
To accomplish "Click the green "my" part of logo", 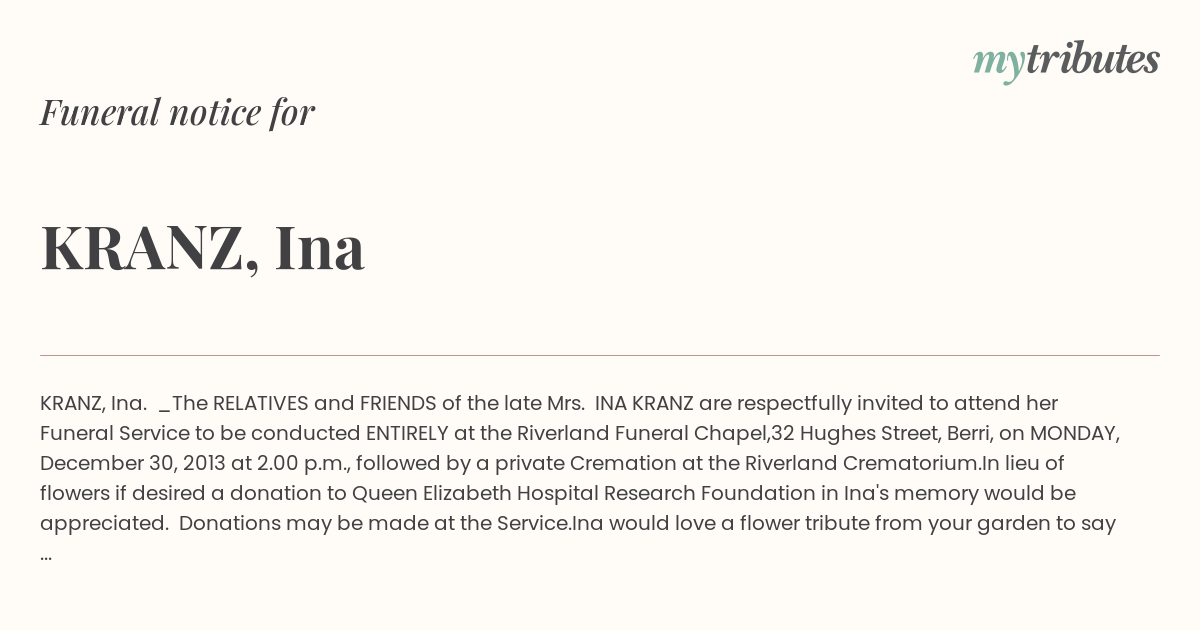I will click(x=999, y=64).
